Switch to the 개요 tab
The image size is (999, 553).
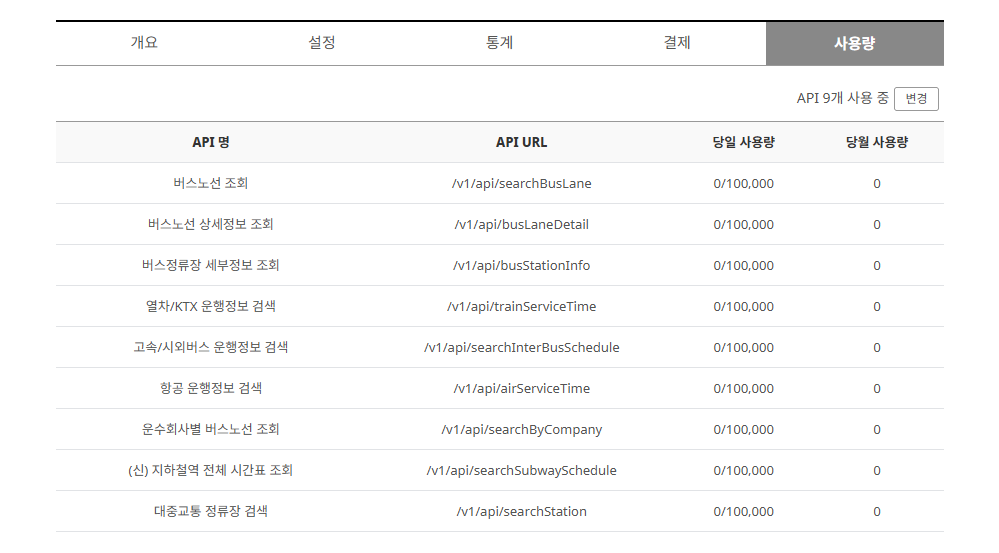click(x=145, y=43)
